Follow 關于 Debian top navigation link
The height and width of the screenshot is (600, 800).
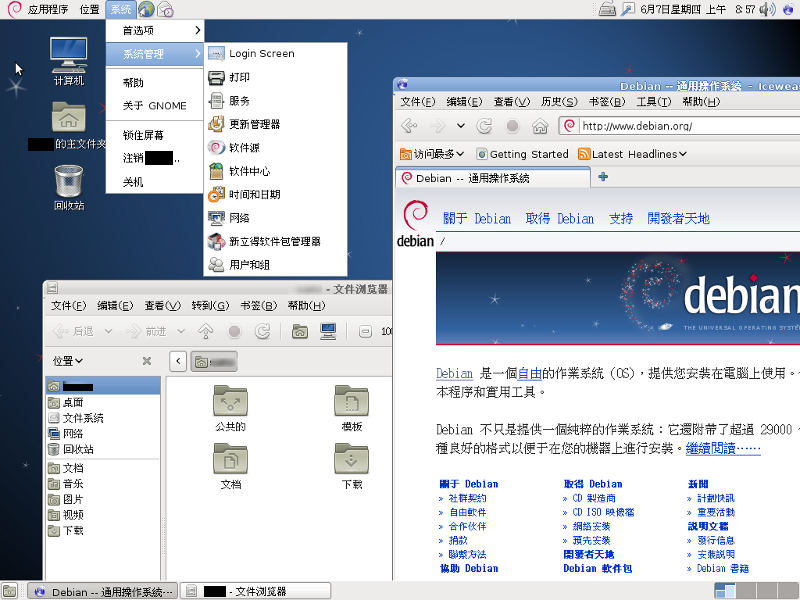(x=477, y=218)
